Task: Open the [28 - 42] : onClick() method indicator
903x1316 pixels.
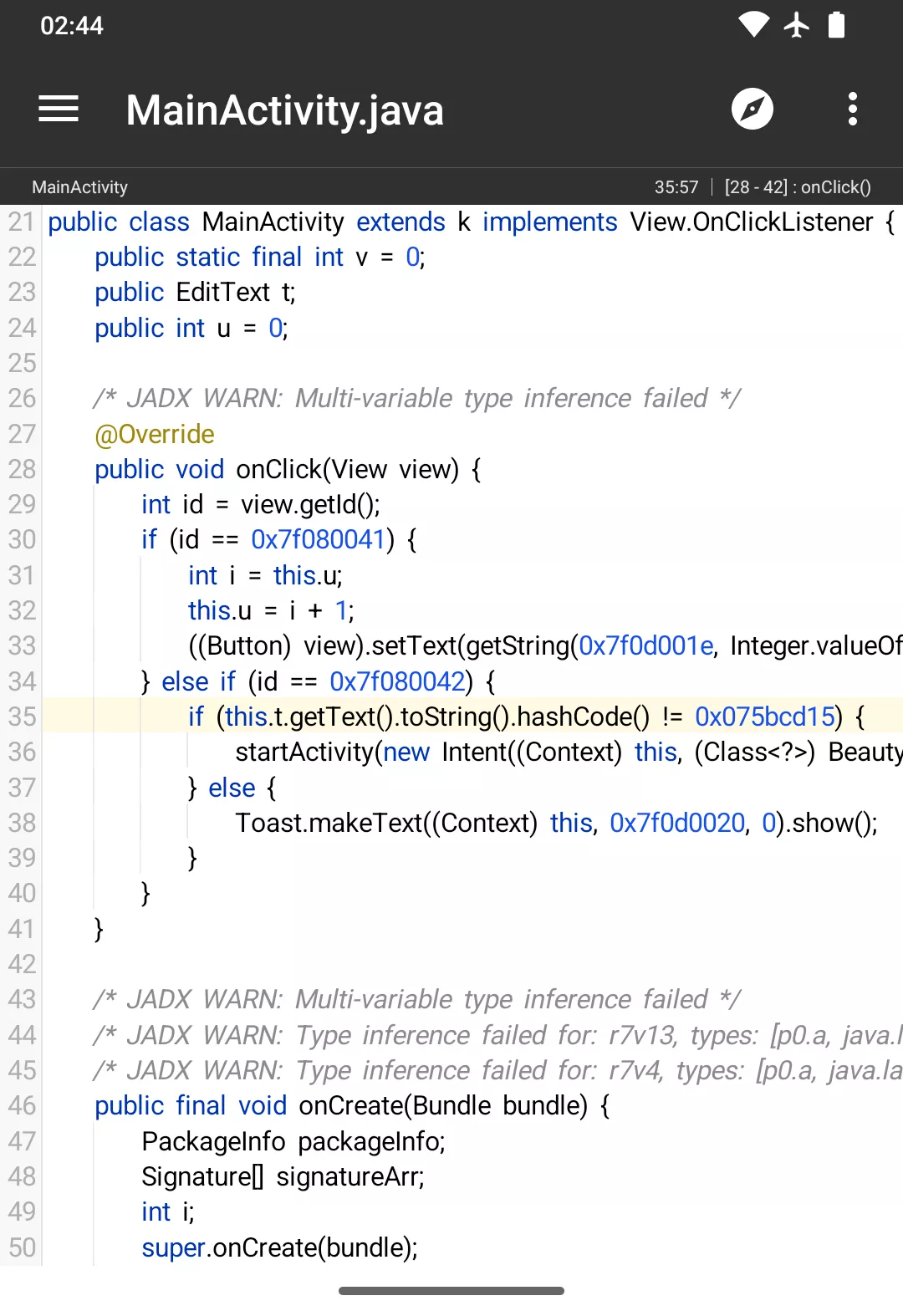Action: coord(798,187)
